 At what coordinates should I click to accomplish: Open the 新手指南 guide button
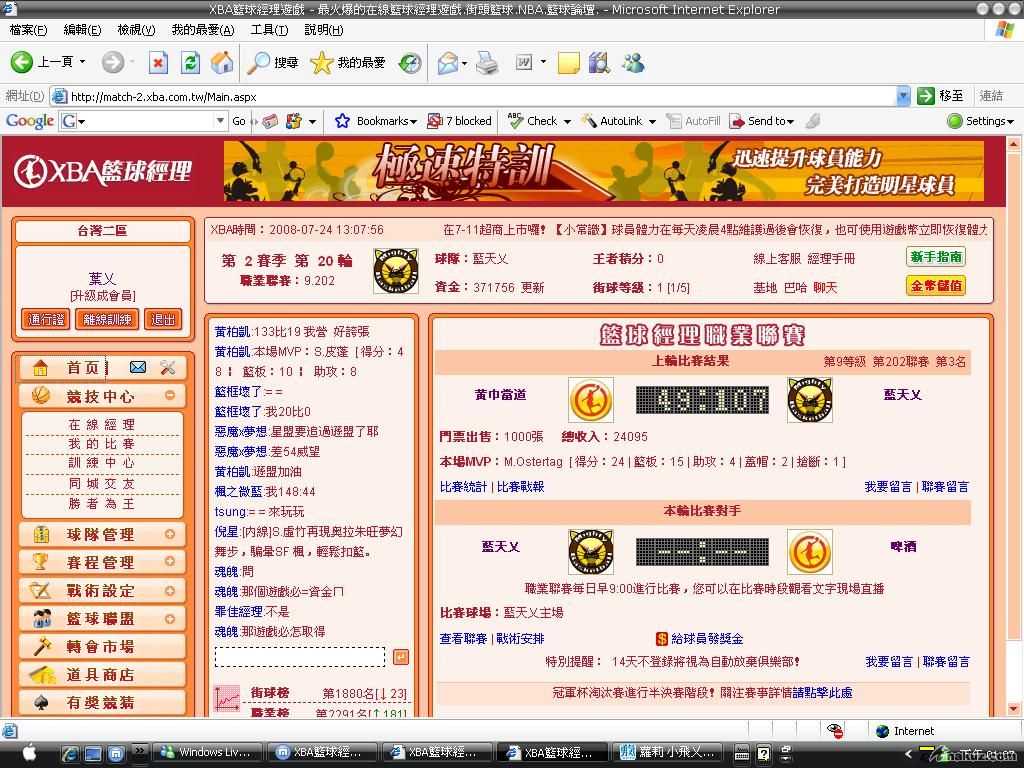(x=936, y=257)
